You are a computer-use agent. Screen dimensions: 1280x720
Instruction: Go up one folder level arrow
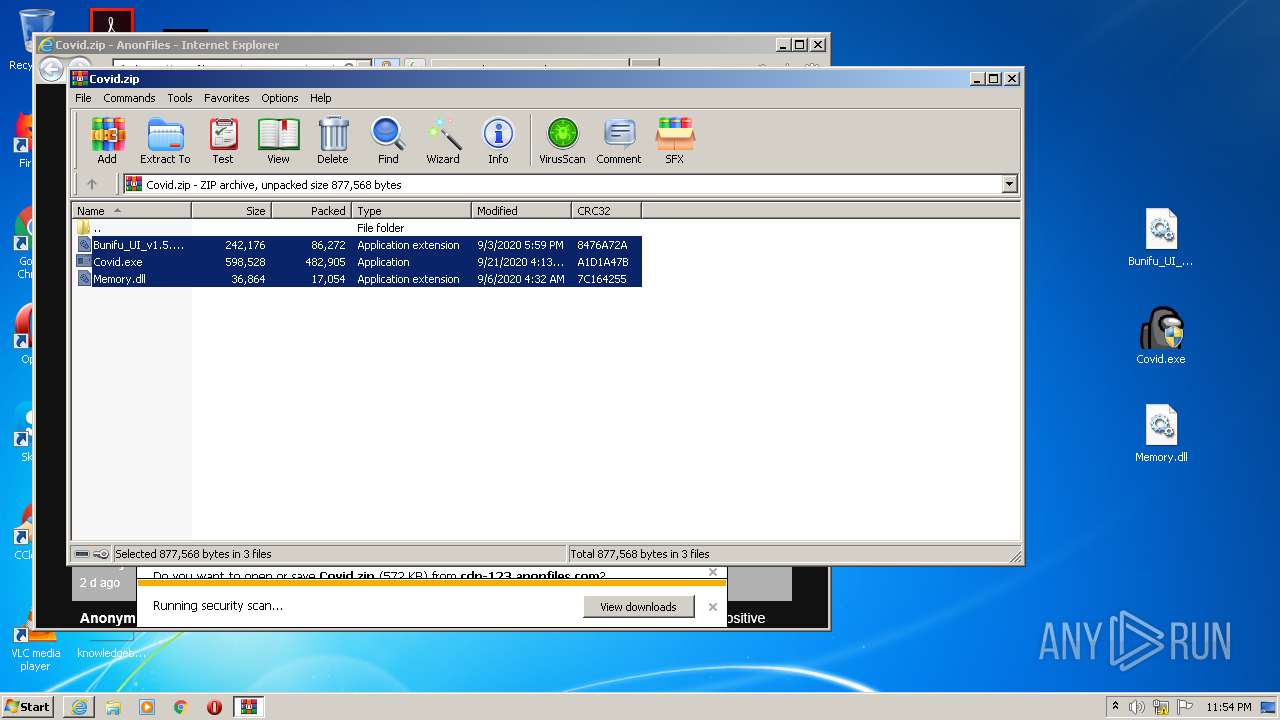pyautogui.click(x=92, y=184)
